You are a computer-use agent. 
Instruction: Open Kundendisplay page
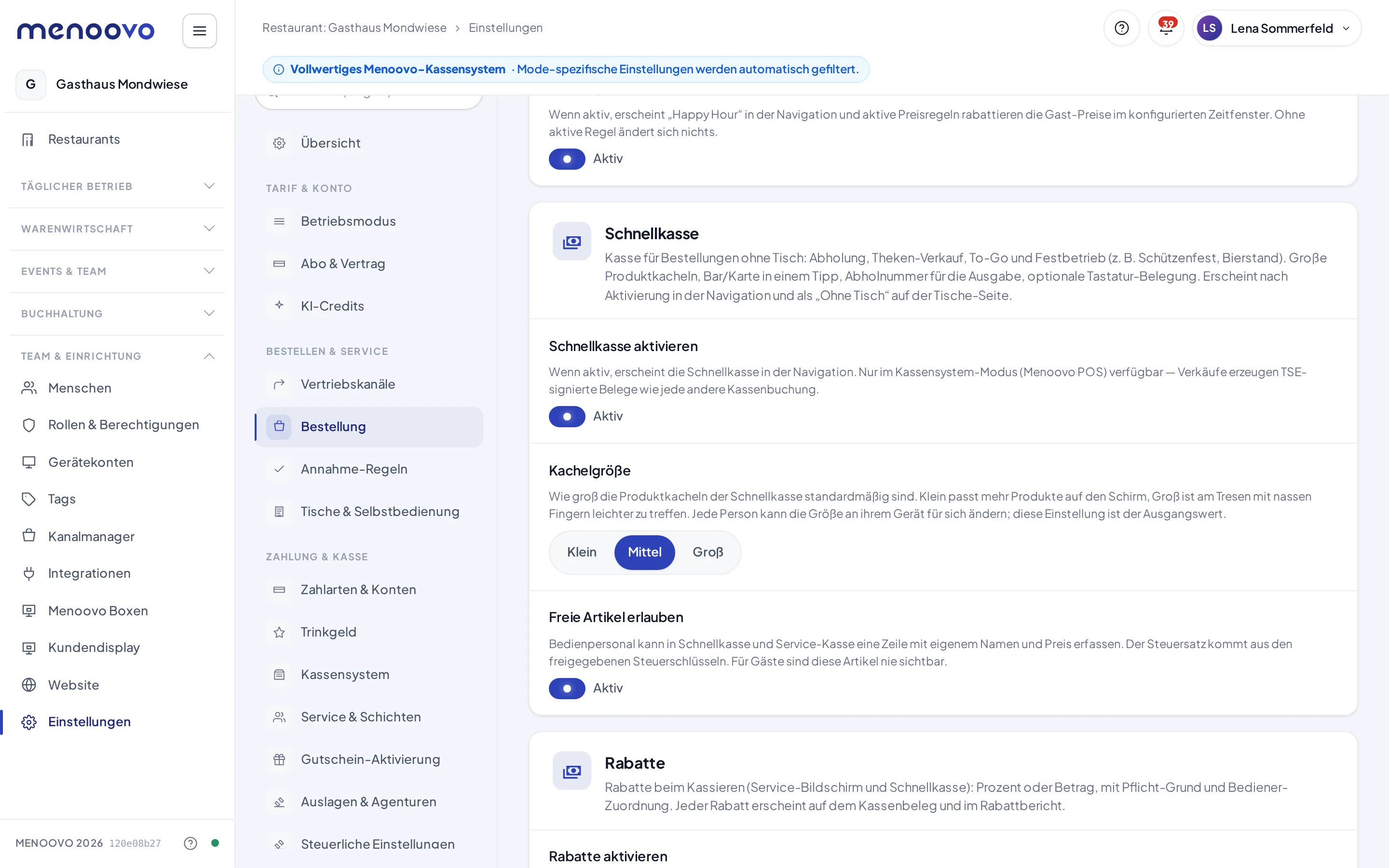(117, 648)
